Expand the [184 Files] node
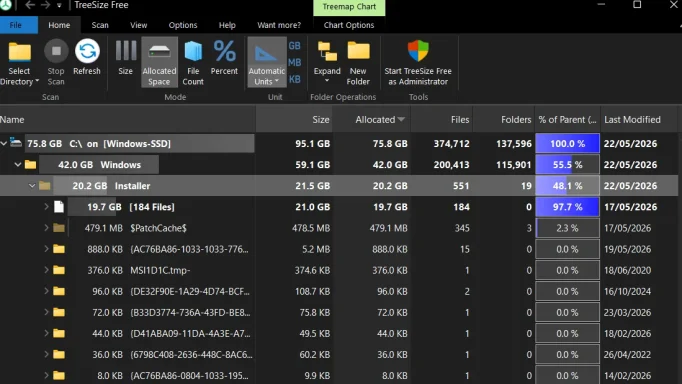 (46, 207)
